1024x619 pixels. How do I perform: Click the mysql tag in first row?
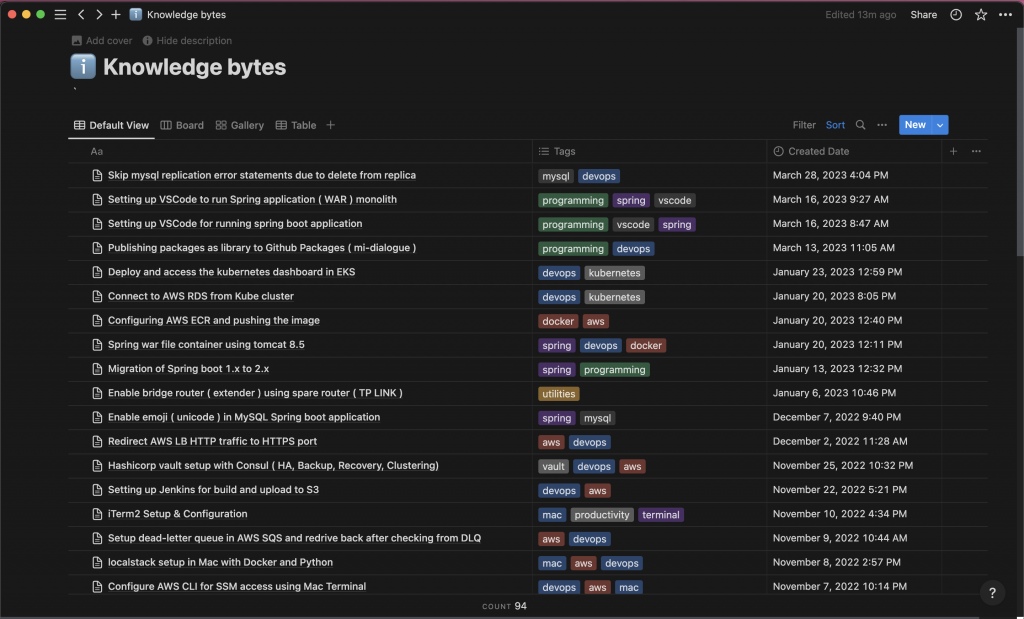tap(556, 176)
